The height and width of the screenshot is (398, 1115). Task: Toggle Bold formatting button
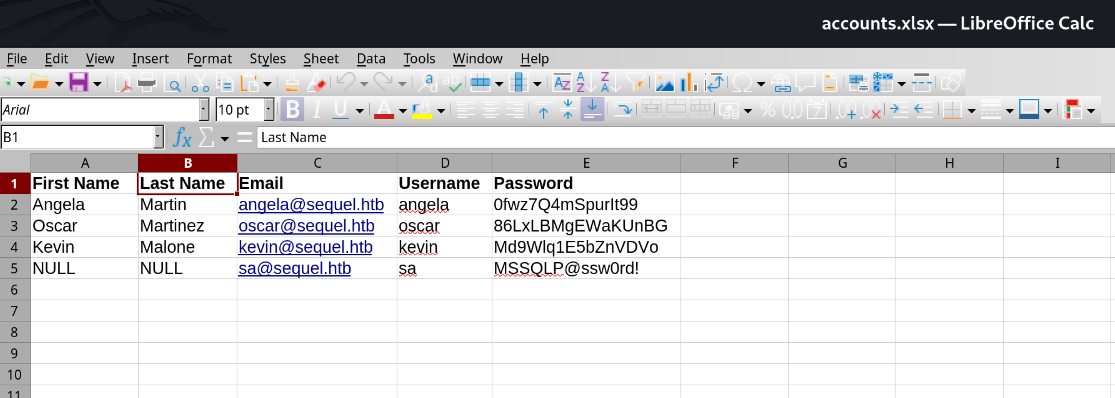pyautogui.click(x=292, y=109)
